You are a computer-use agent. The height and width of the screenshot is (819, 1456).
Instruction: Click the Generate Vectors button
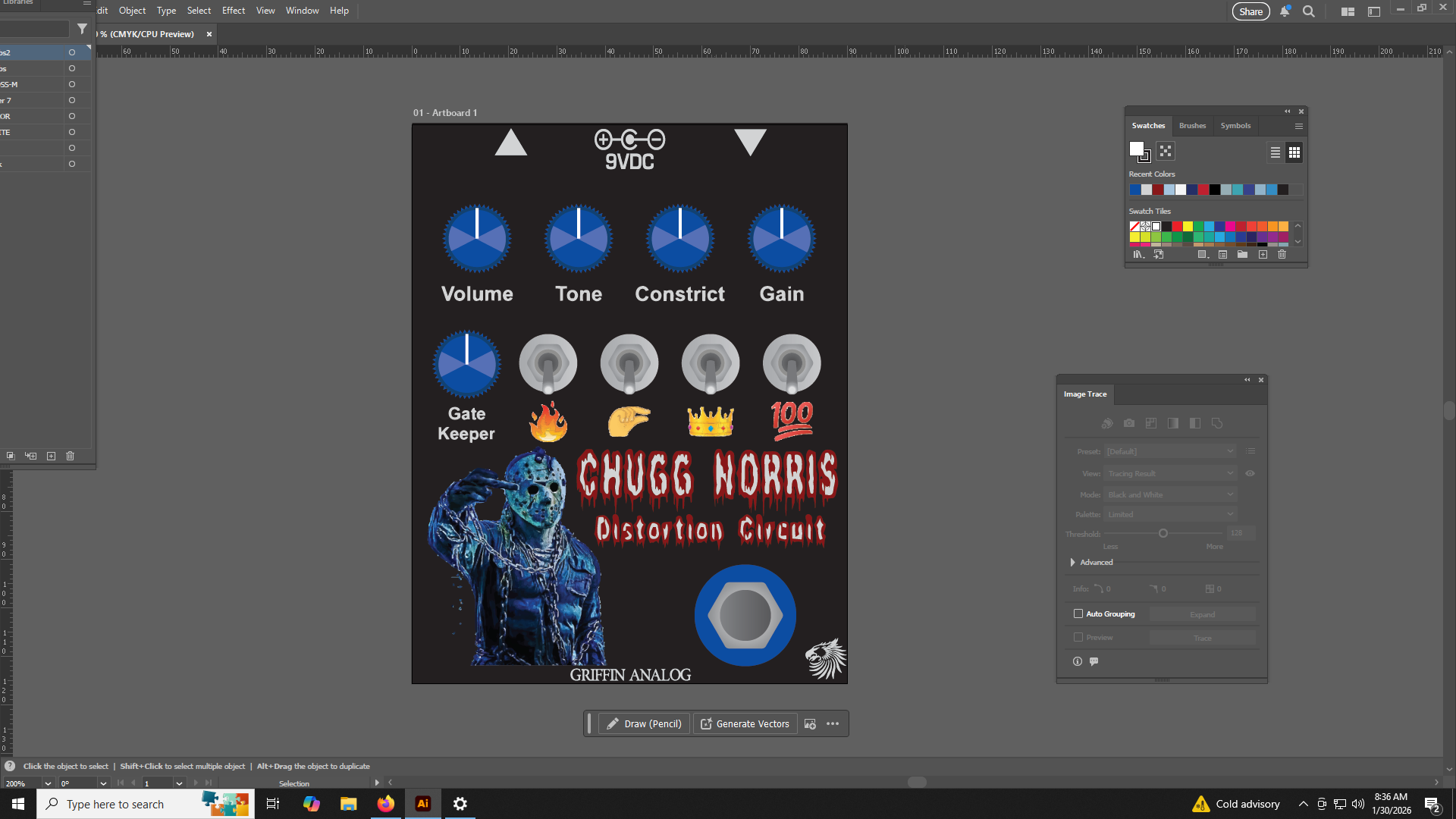[745, 723]
